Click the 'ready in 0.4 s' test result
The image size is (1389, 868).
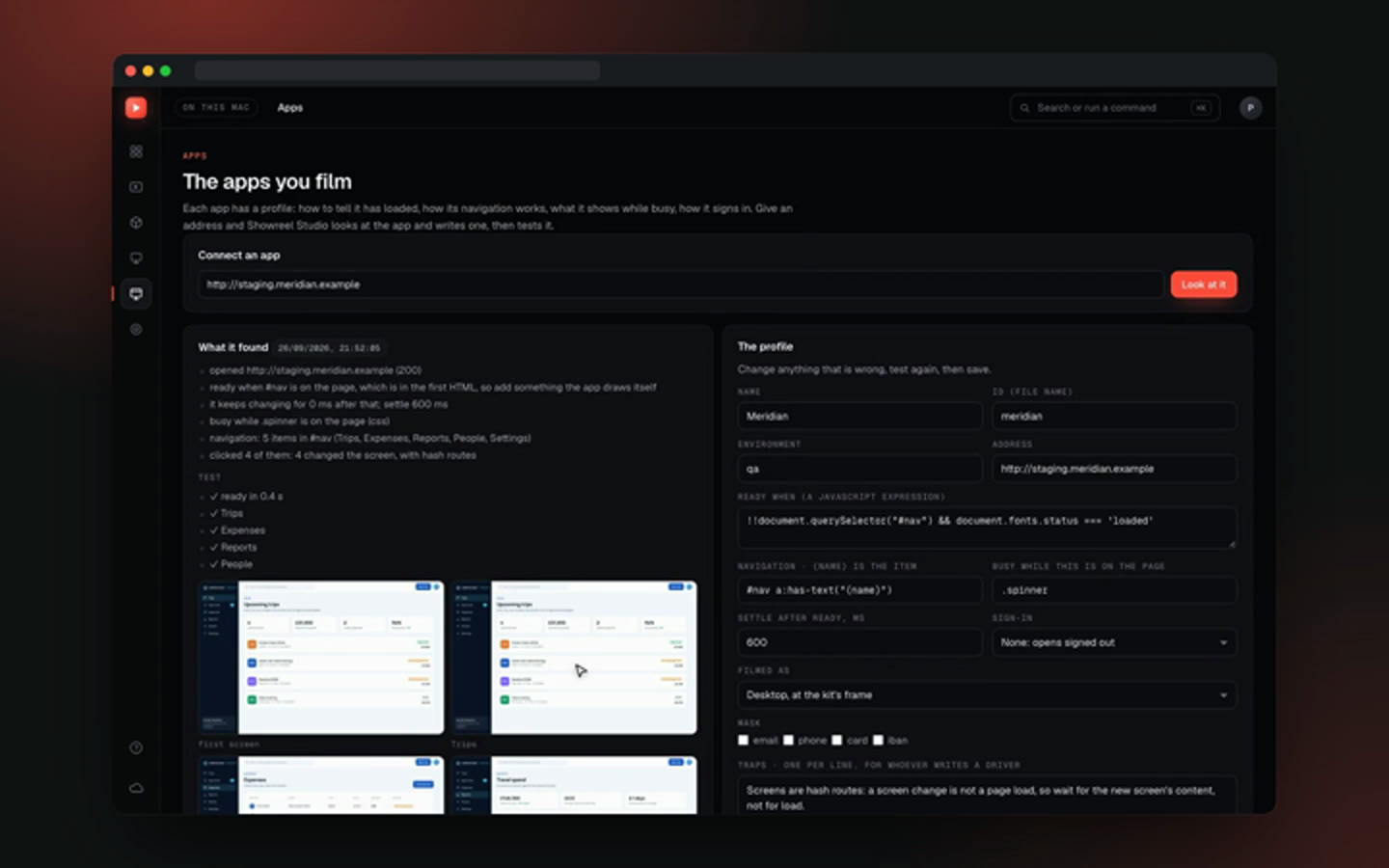pos(246,497)
